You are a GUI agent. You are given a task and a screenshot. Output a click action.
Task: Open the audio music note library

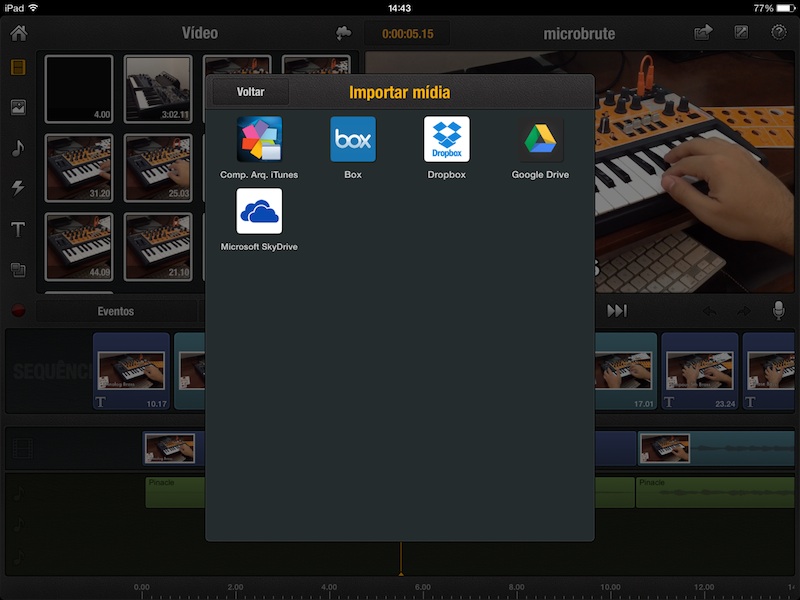click(18, 148)
